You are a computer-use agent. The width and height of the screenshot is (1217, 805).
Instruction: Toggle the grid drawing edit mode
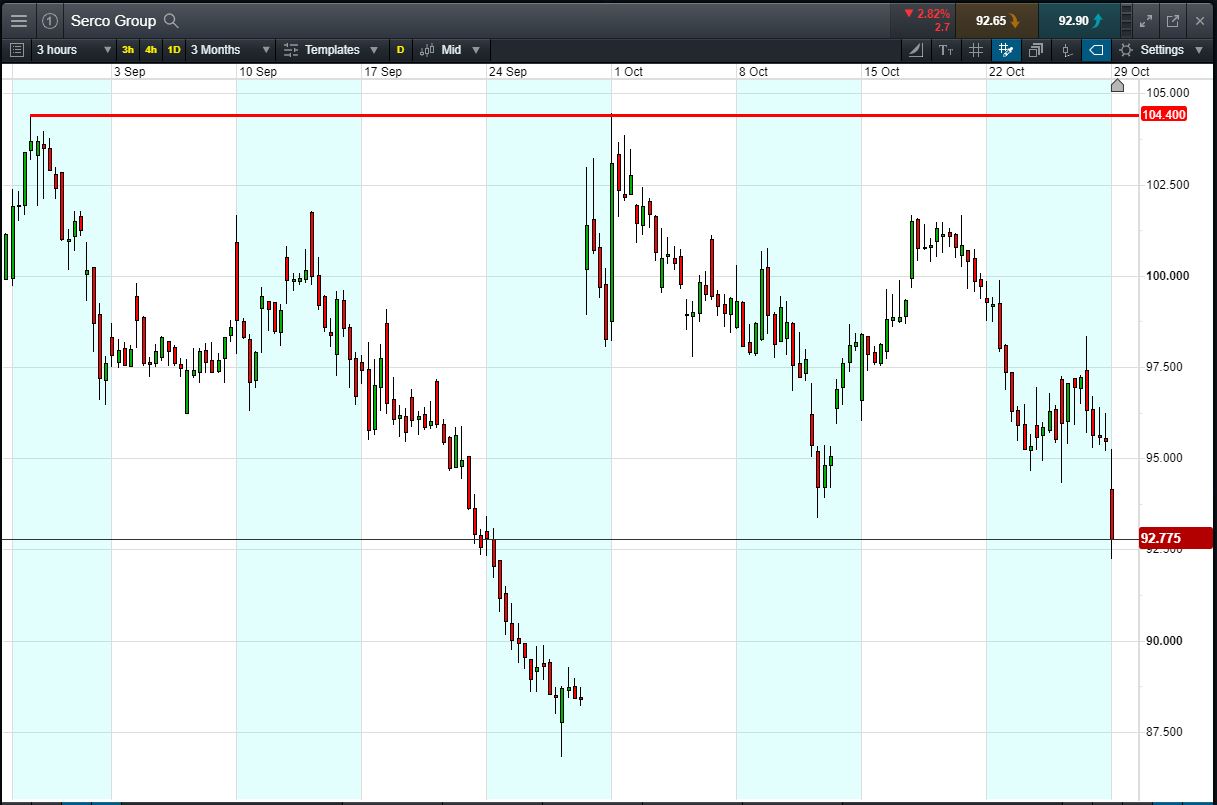[x=1006, y=49]
